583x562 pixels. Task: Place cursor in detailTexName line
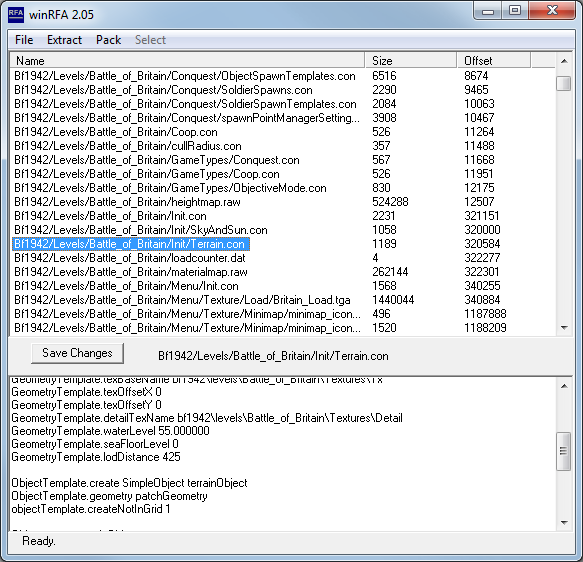[x=207, y=418]
